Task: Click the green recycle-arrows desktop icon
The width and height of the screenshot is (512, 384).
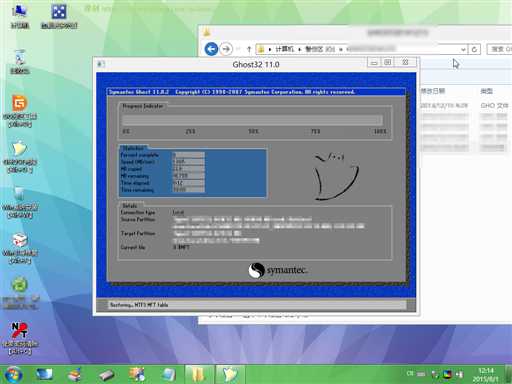Action: 20,292
